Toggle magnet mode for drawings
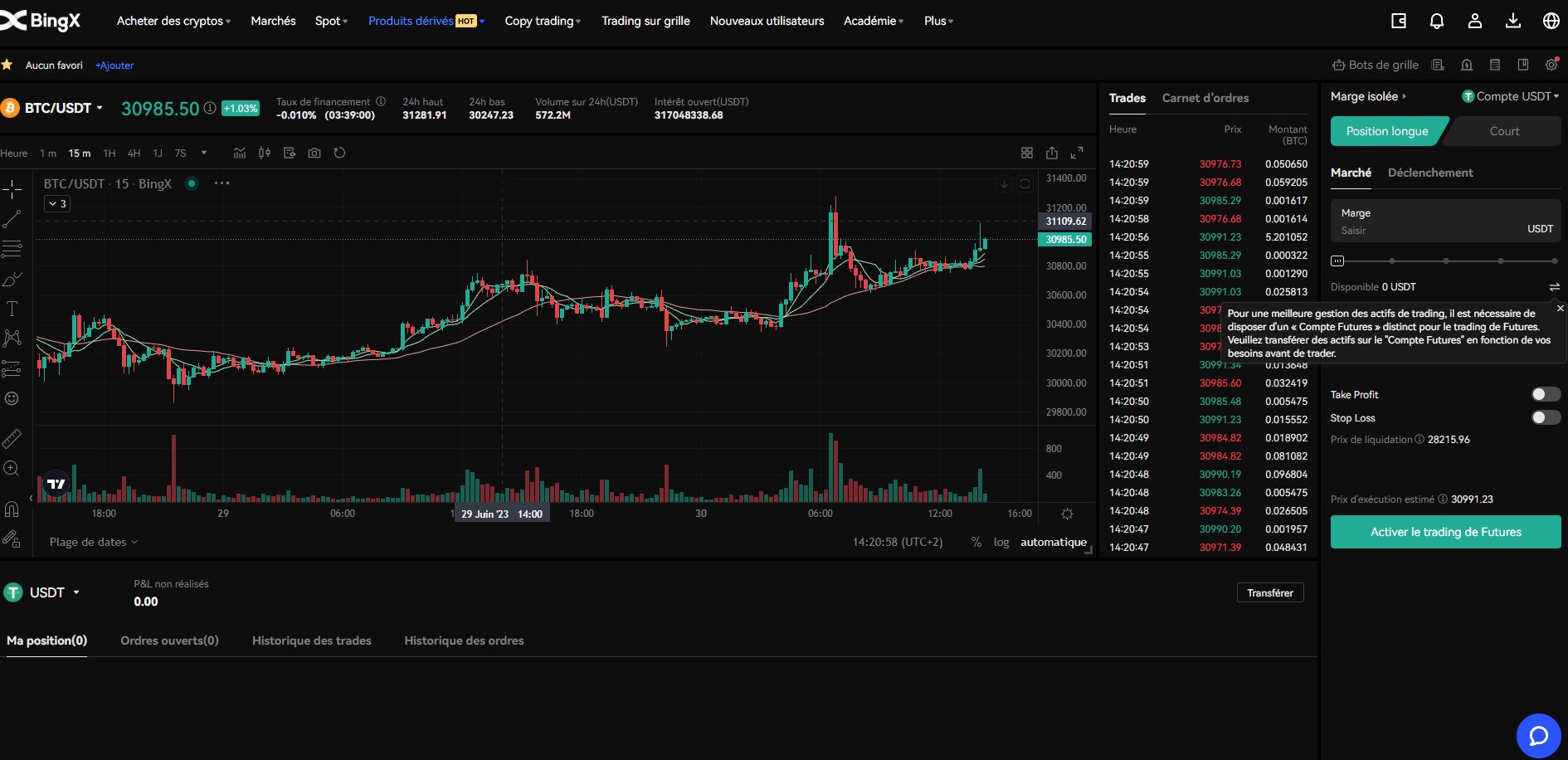This screenshot has width=1568, height=760. [x=12, y=509]
